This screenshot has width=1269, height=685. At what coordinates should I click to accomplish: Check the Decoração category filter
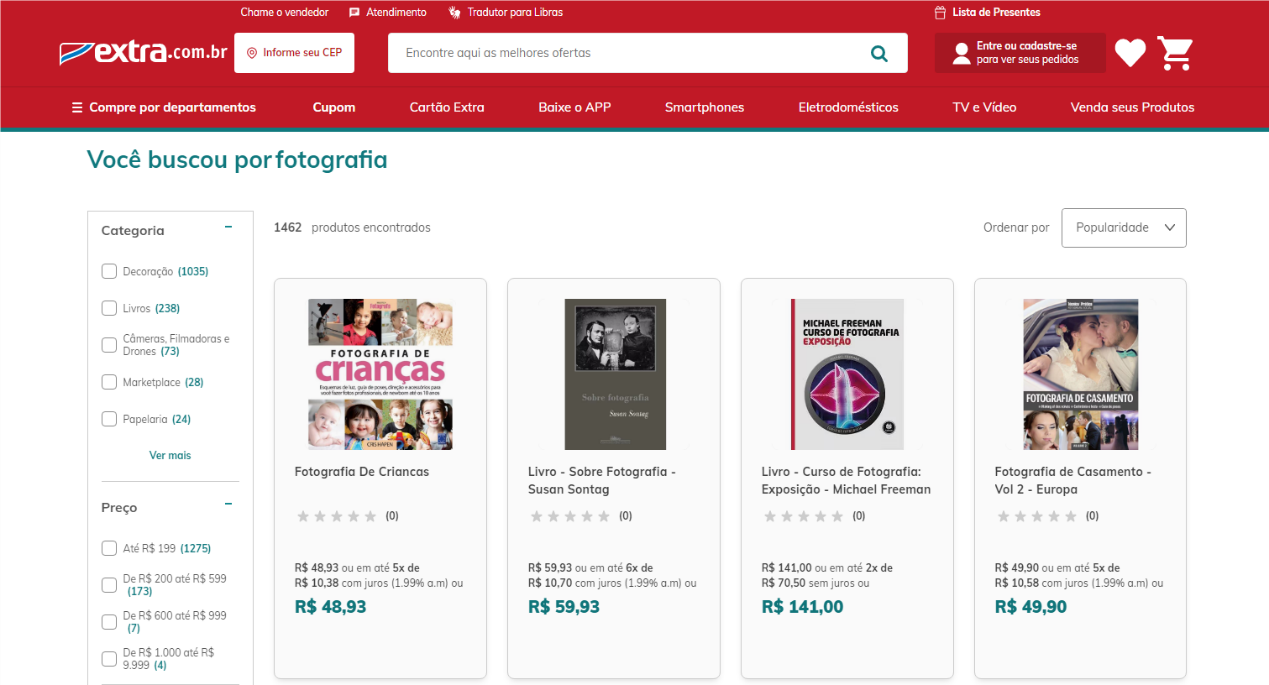109,271
